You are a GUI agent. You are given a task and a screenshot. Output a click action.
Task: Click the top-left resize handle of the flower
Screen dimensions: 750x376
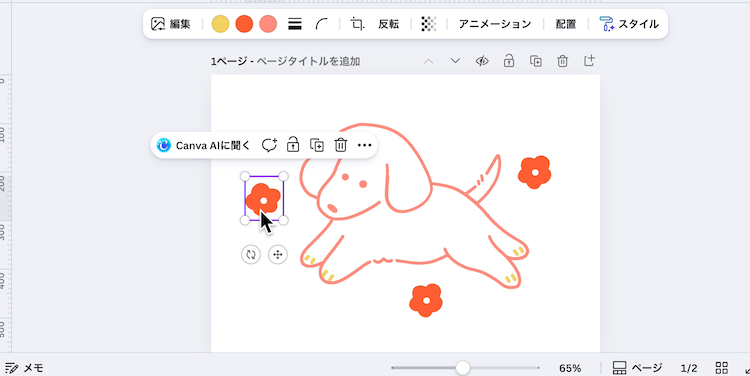tap(245, 176)
